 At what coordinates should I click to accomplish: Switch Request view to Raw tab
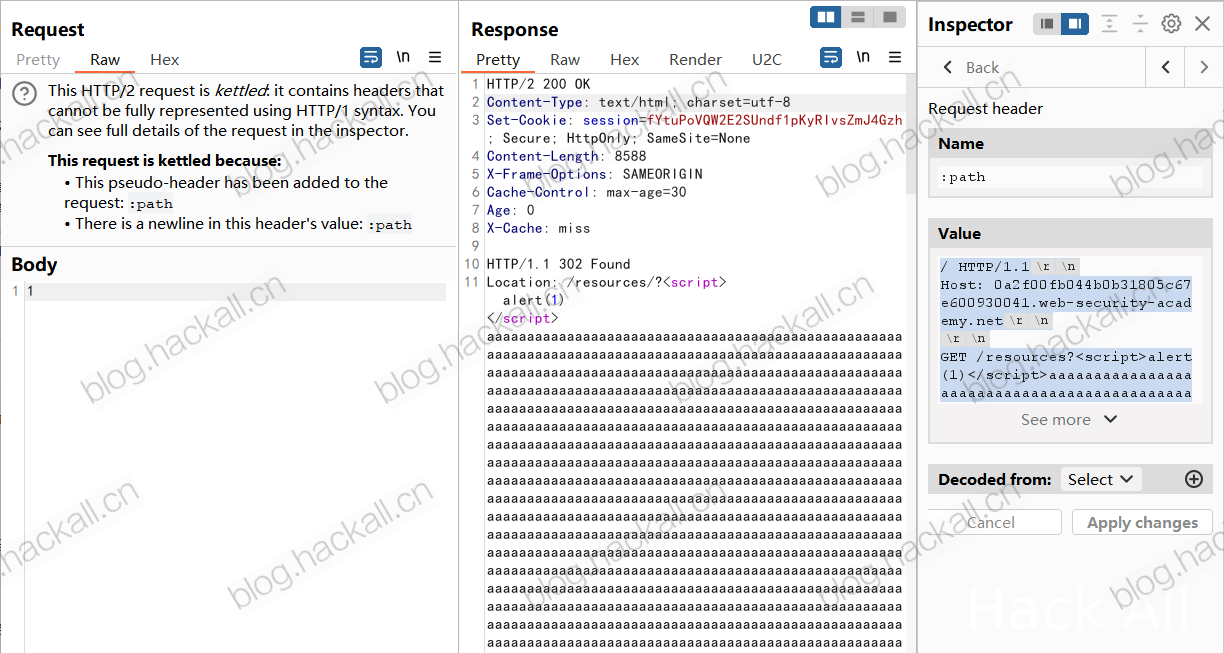click(105, 60)
